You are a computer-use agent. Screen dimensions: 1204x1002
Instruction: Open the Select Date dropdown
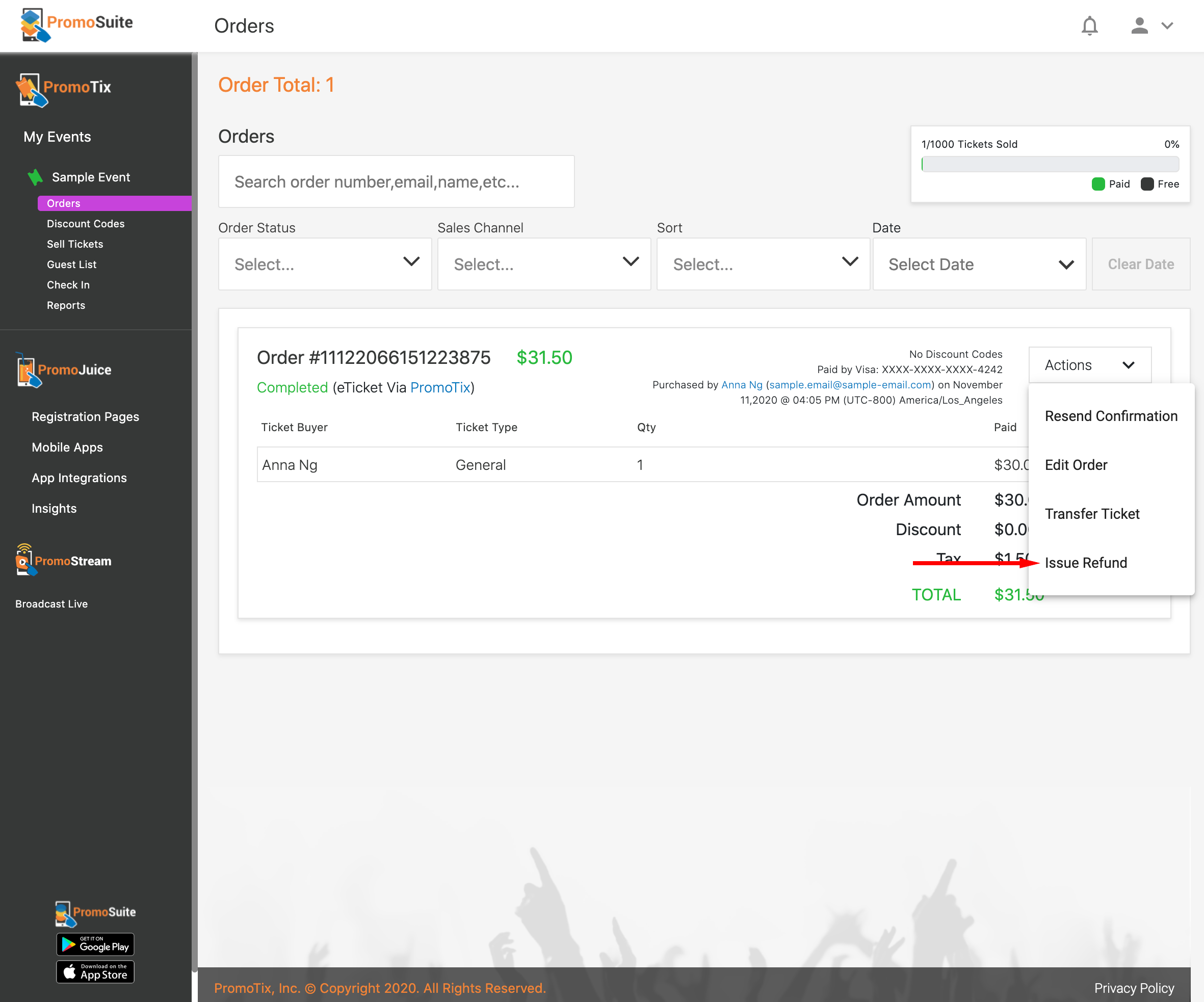[979, 264]
